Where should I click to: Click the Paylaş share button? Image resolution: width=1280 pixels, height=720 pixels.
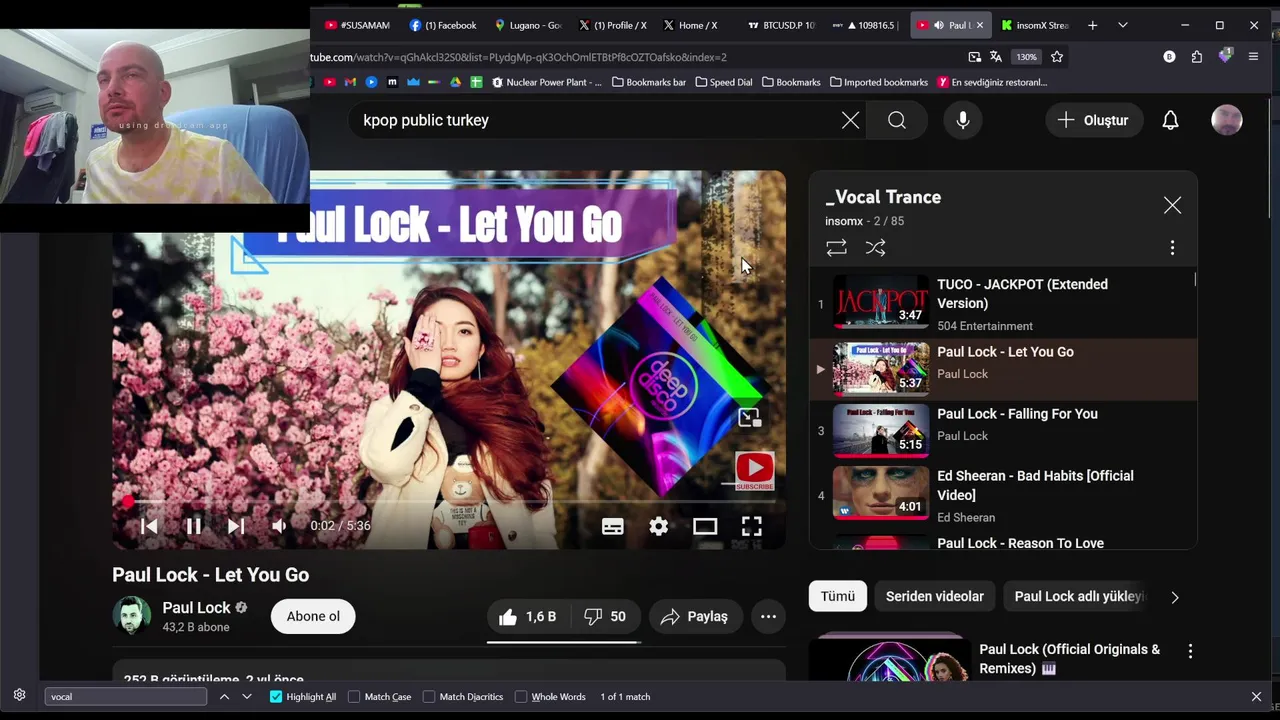tap(695, 617)
